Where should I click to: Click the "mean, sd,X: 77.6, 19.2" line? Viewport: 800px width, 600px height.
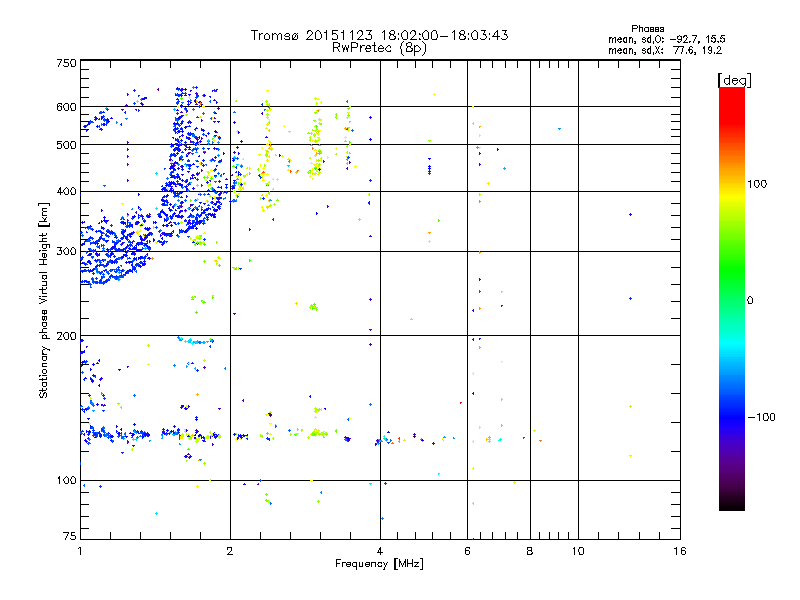(665, 51)
